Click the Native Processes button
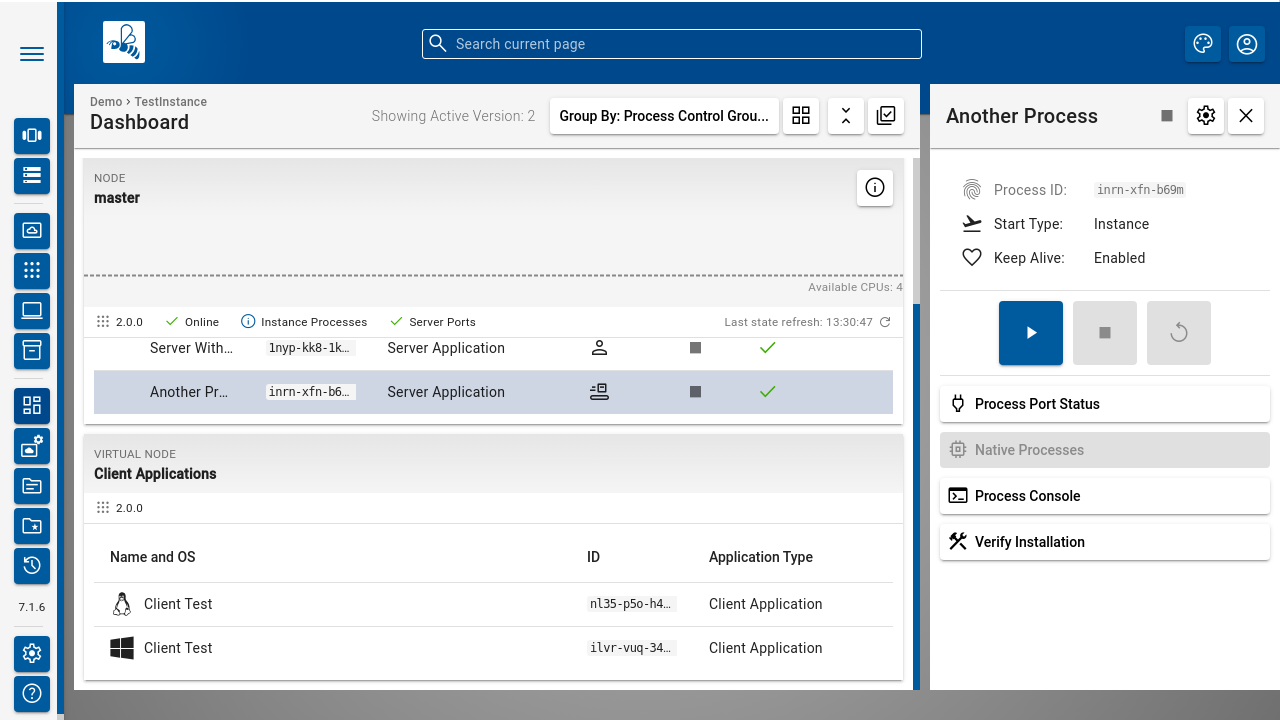Image resolution: width=1280 pixels, height=720 pixels. pos(1105,450)
